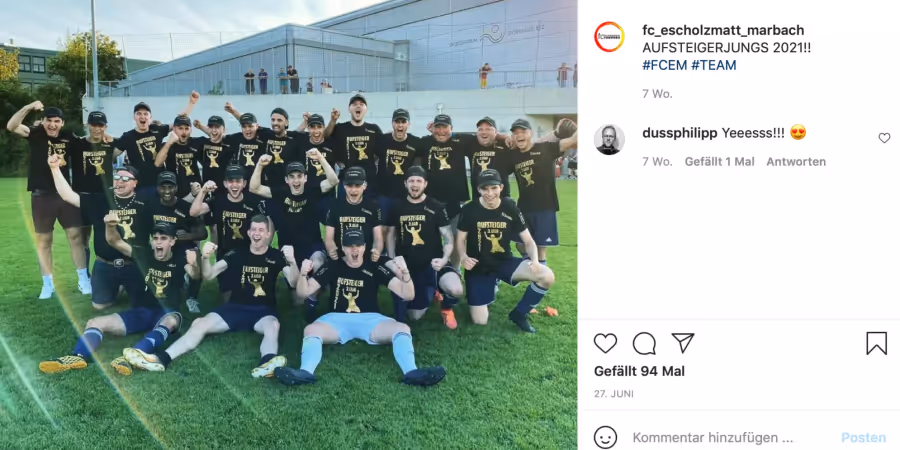This screenshot has width=900, height=450.
Task: Open the emoji picker smiley icon
Action: click(605, 437)
